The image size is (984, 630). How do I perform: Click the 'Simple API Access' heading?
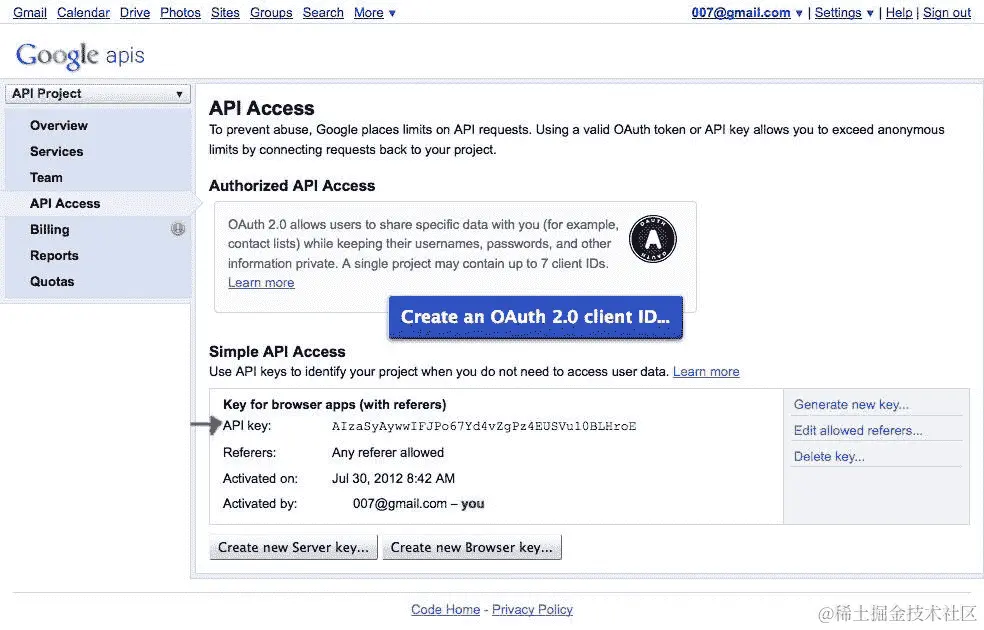[x=277, y=351]
